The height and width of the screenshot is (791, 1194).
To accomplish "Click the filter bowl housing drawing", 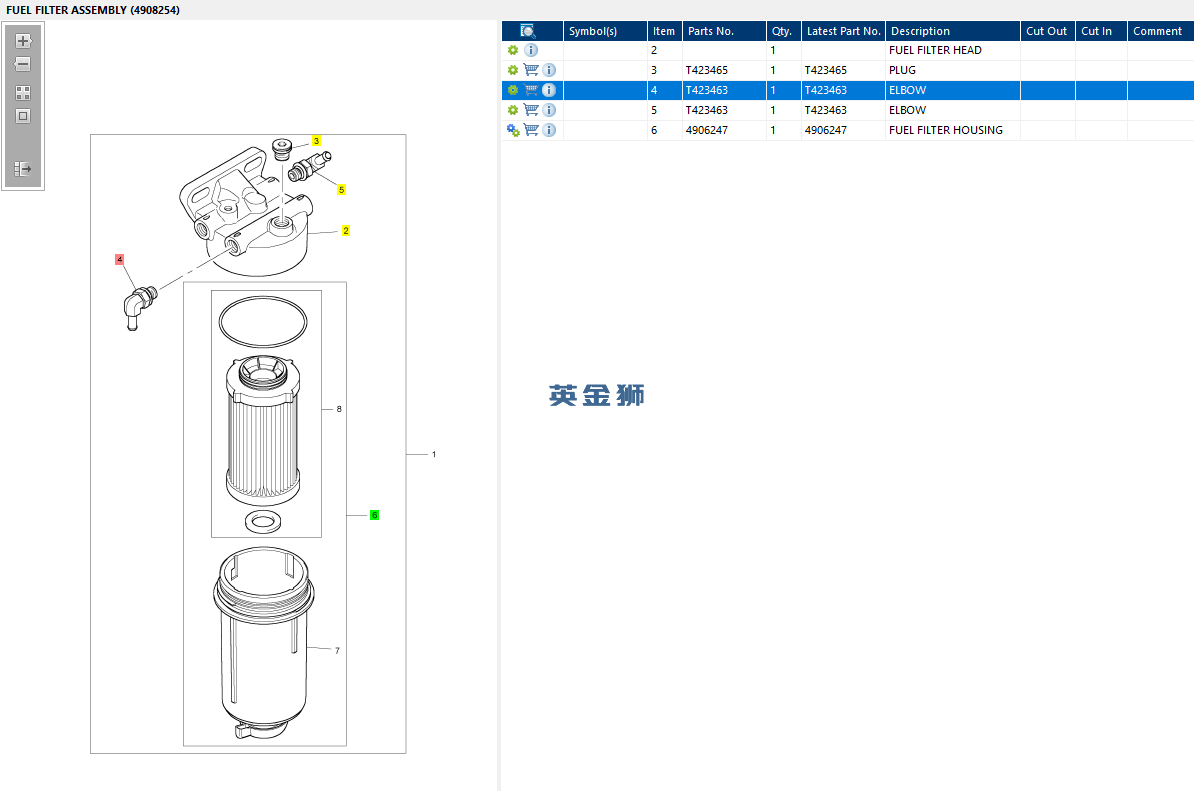I will [x=263, y=644].
